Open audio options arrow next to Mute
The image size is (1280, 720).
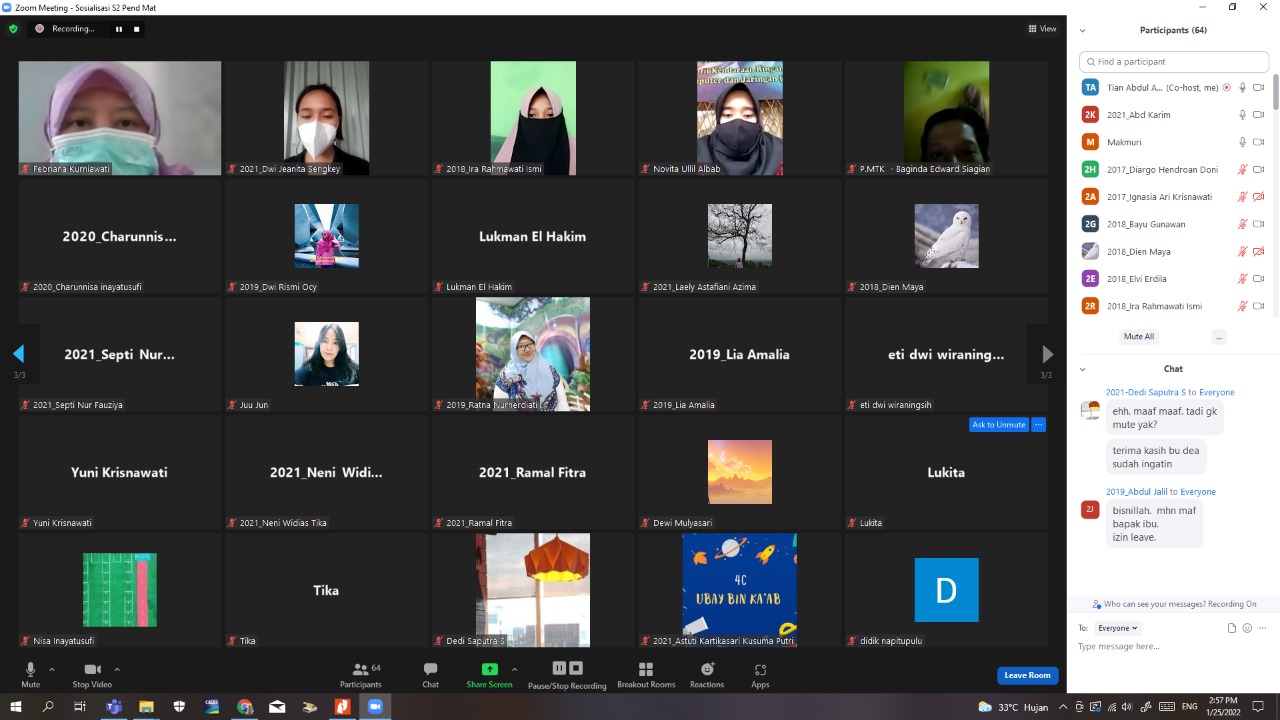click(52, 669)
